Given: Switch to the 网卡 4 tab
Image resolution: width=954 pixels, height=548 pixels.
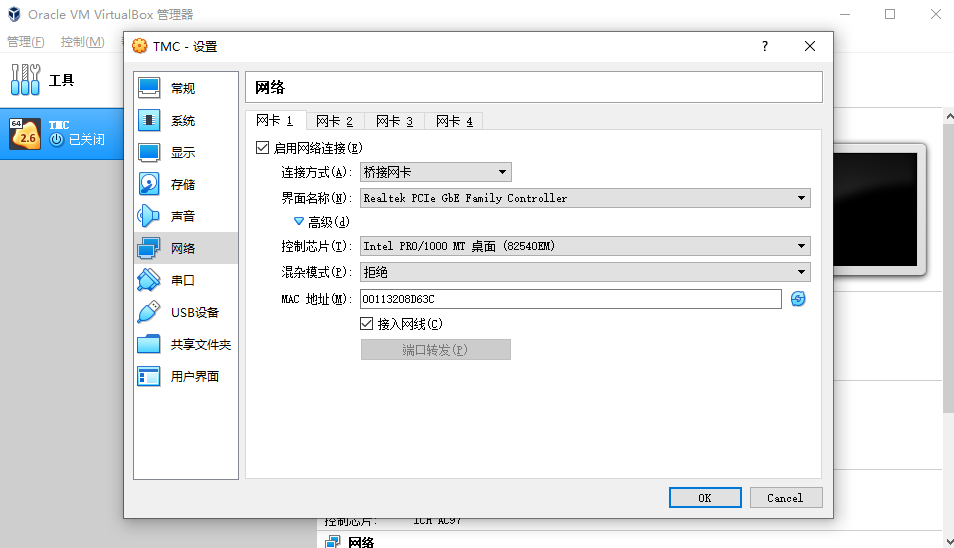Looking at the screenshot, I should coord(454,121).
